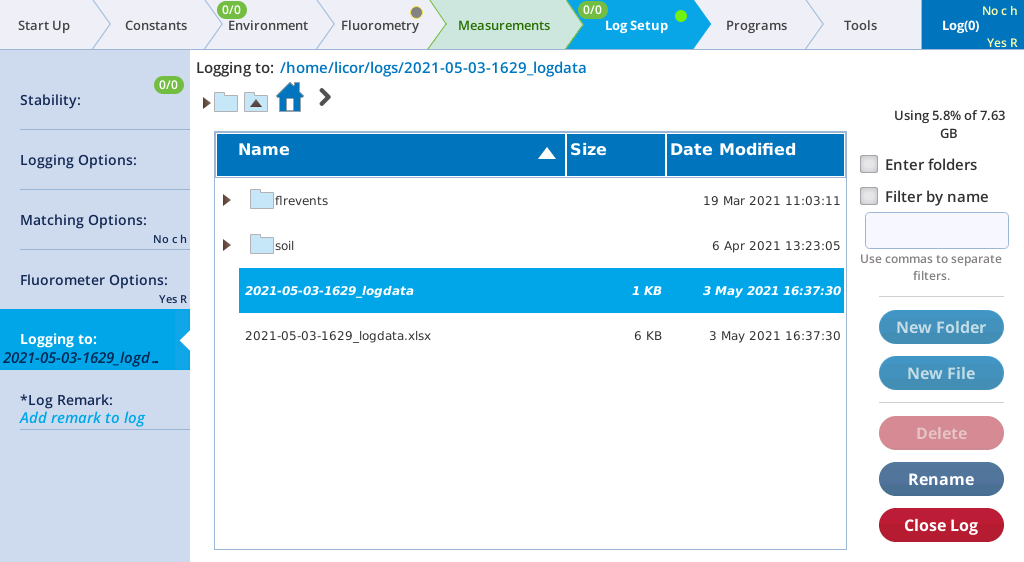Viewport: 1024px width, 562px height.
Task: Select the 2021-05-03-1629_logdata.xlsx file
Action: (x=338, y=336)
